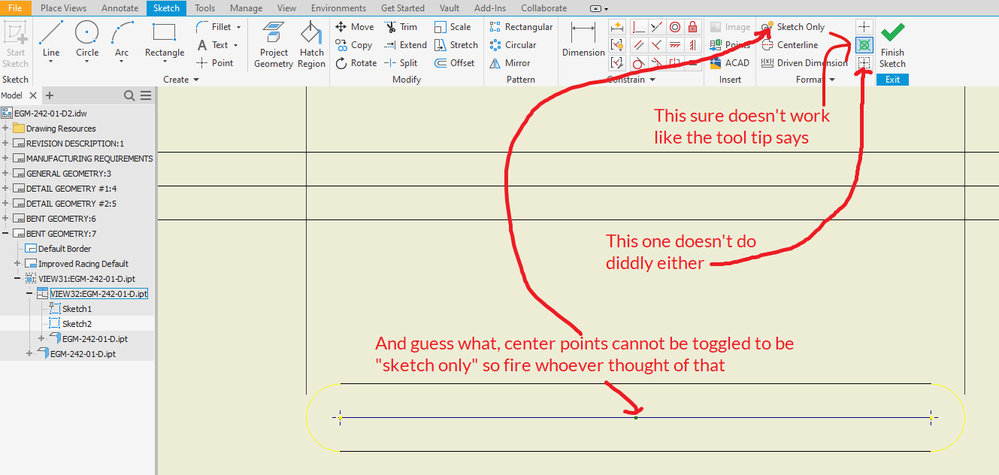
Task: Open the Fillet dropdown arrow
Action: pos(238,27)
